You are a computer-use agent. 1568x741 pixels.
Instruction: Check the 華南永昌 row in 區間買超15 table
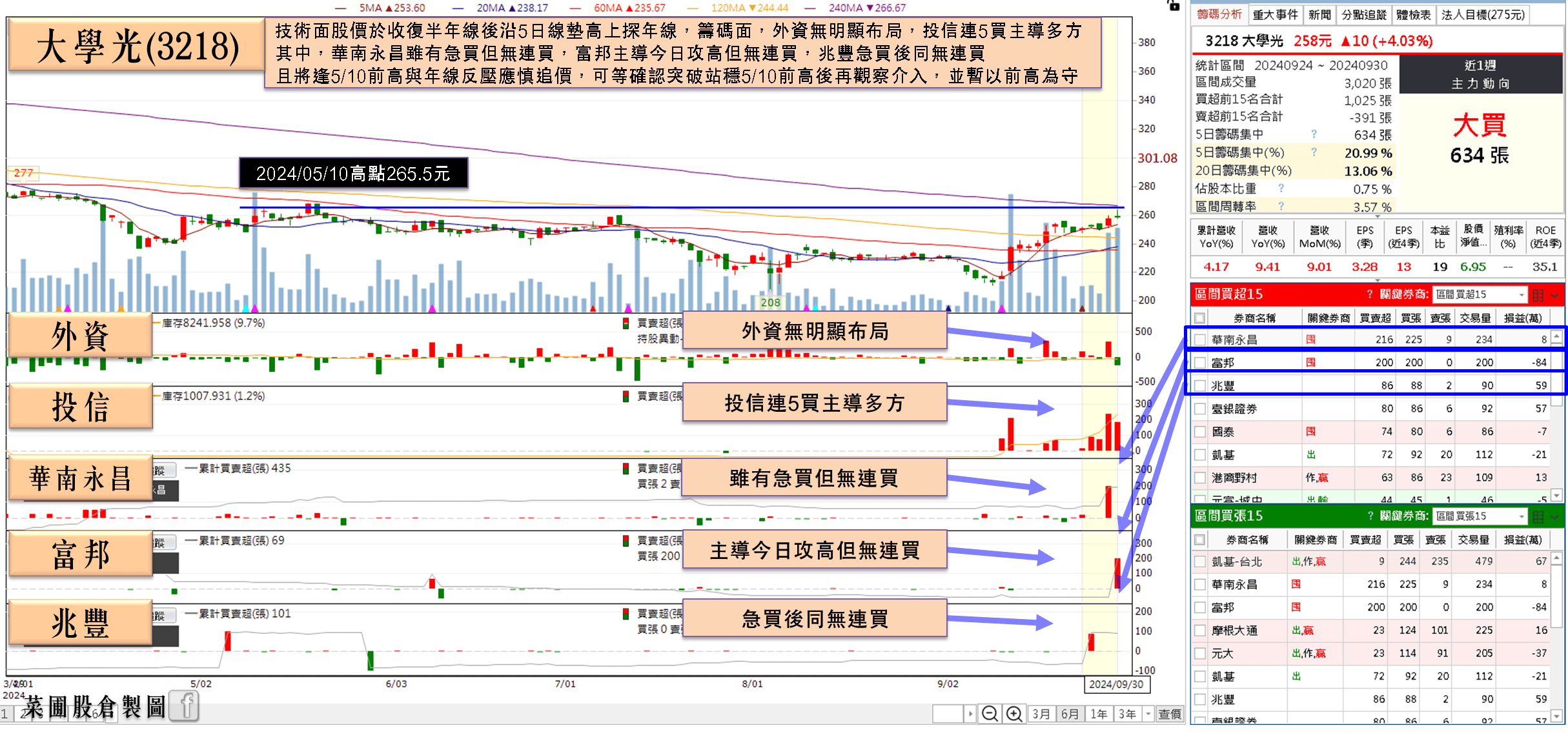click(x=1199, y=340)
